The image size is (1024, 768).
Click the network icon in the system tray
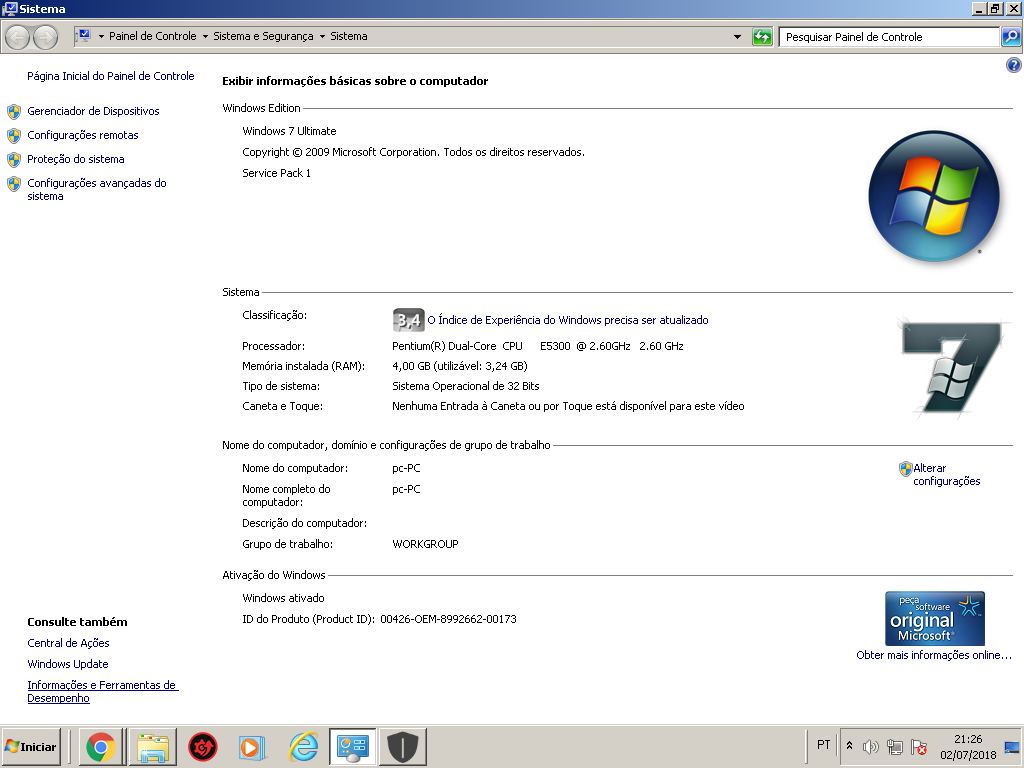(895, 746)
